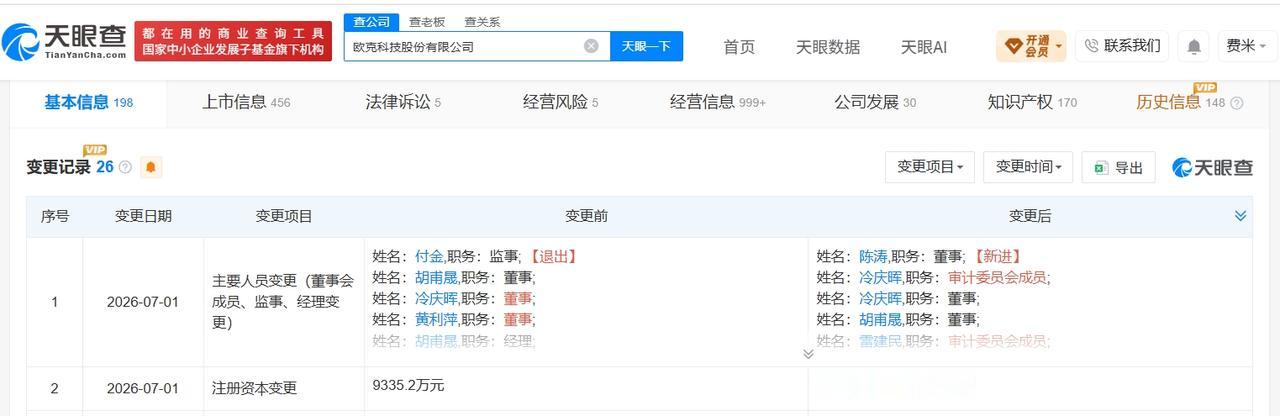Open the red promotional banner beside logo
The width and height of the screenshot is (1280, 416).
[233, 41]
